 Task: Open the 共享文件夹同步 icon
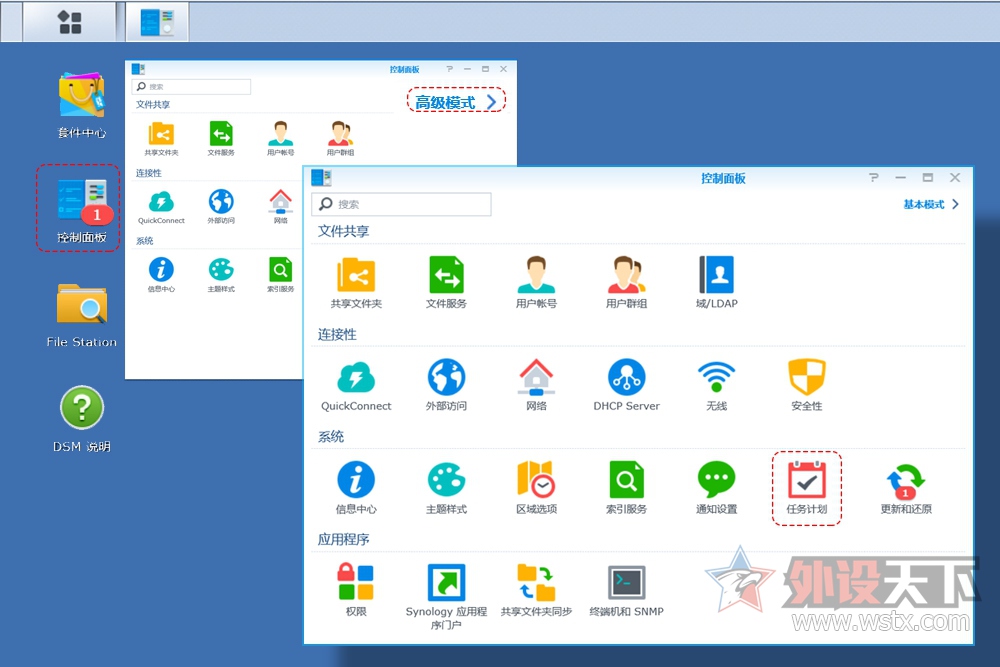(x=536, y=590)
